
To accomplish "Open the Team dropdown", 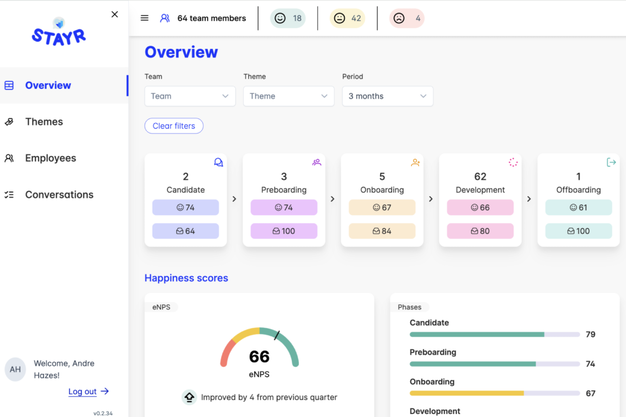I will (190, 96).
